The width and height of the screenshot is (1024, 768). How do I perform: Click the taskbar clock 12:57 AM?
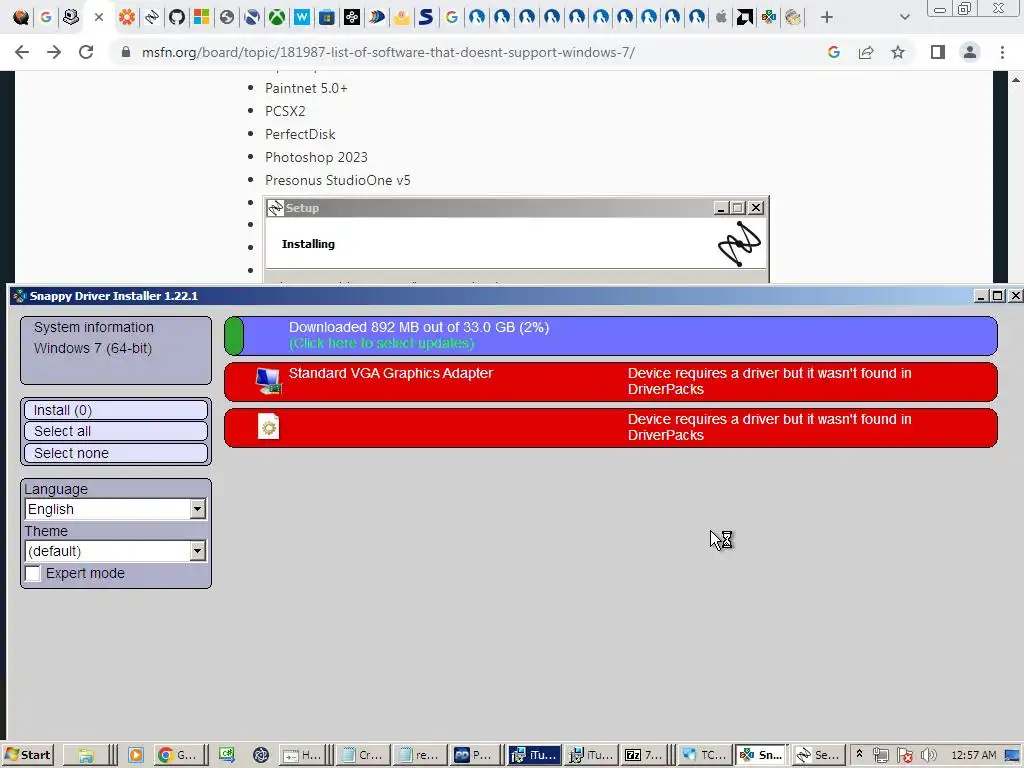click(973, 755)
